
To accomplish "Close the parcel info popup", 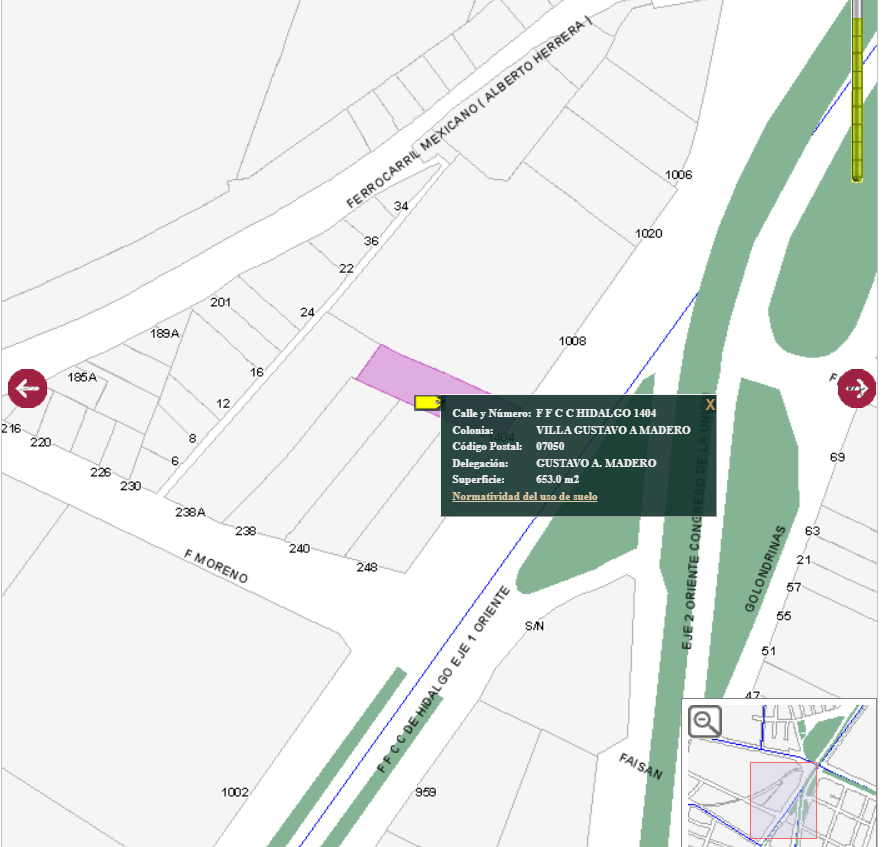I will pos(710,404).
